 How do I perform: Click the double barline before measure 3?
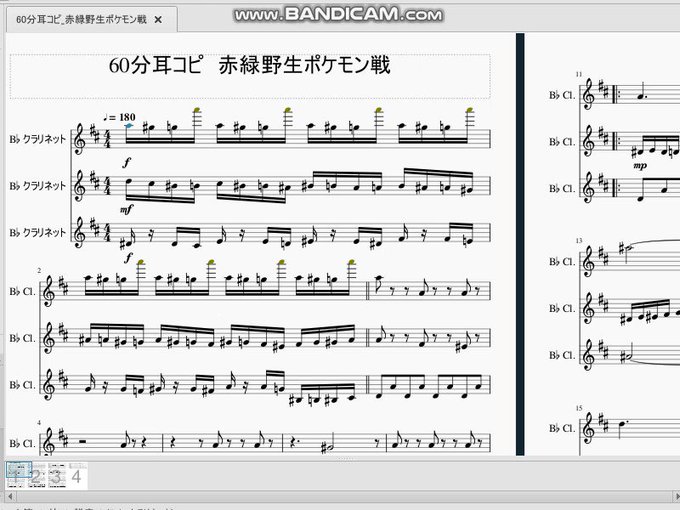(368, 291)
